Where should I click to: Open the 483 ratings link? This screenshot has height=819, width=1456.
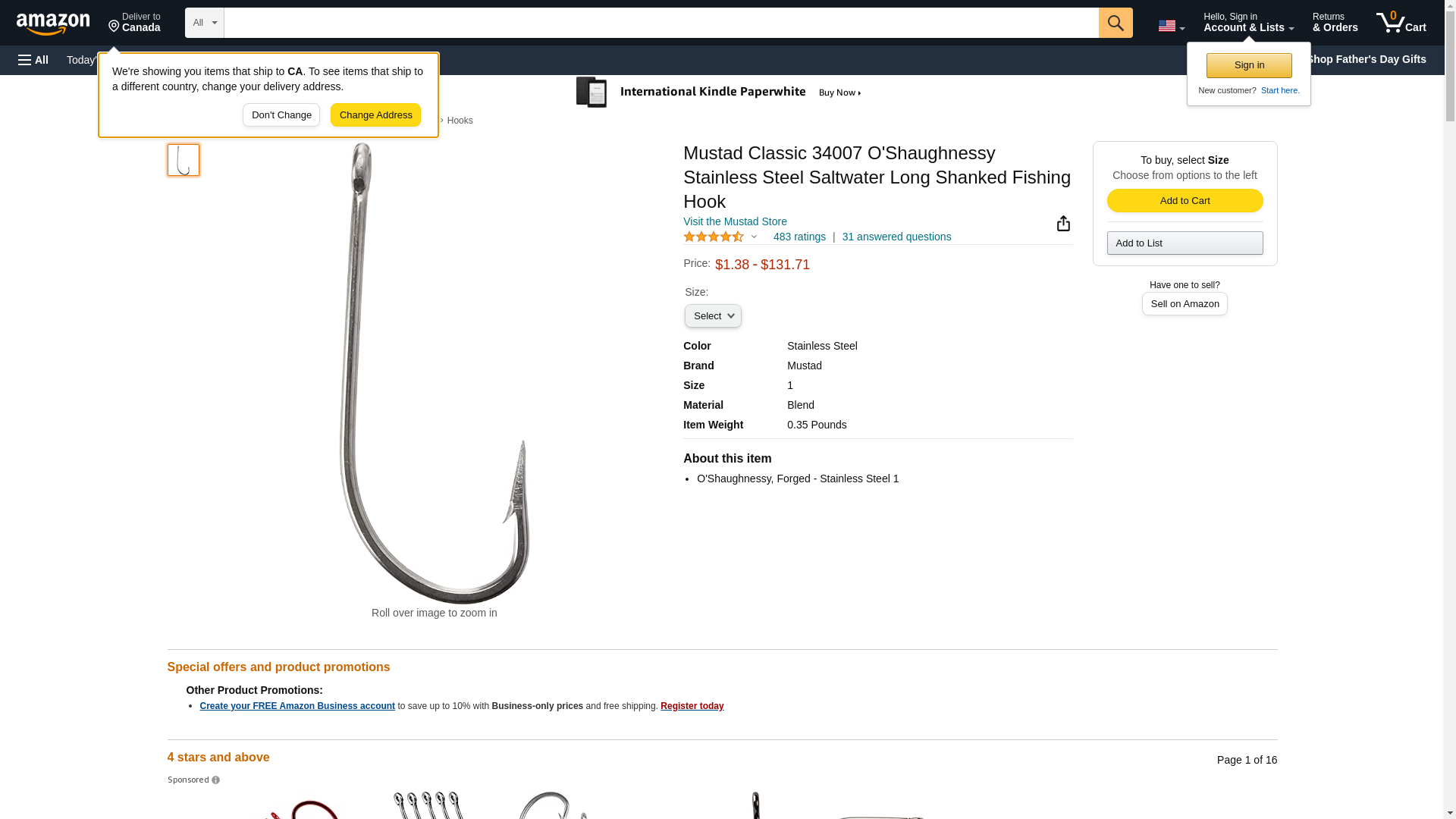[x=799, y=237]
